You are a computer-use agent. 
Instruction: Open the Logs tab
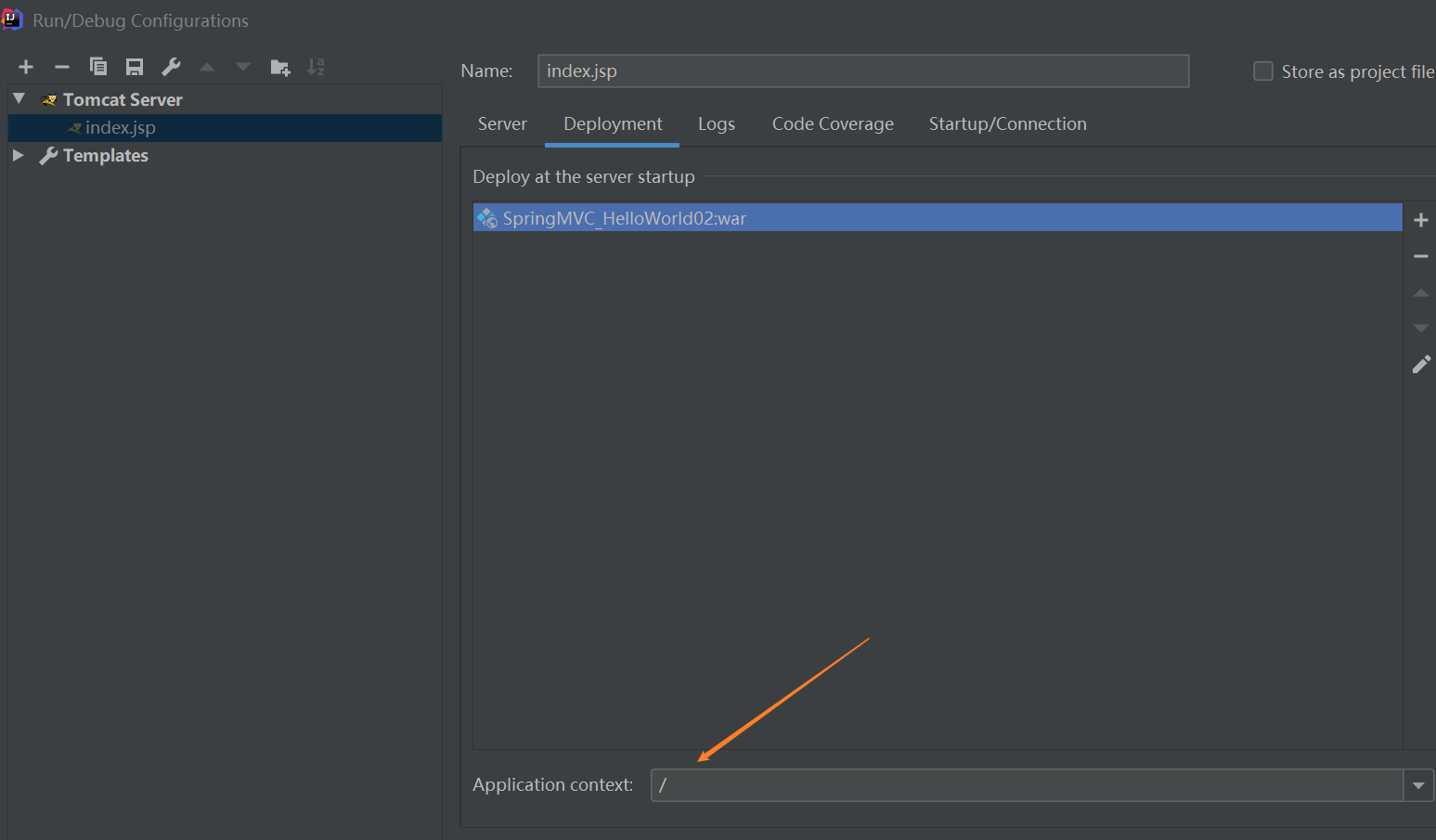717,124
